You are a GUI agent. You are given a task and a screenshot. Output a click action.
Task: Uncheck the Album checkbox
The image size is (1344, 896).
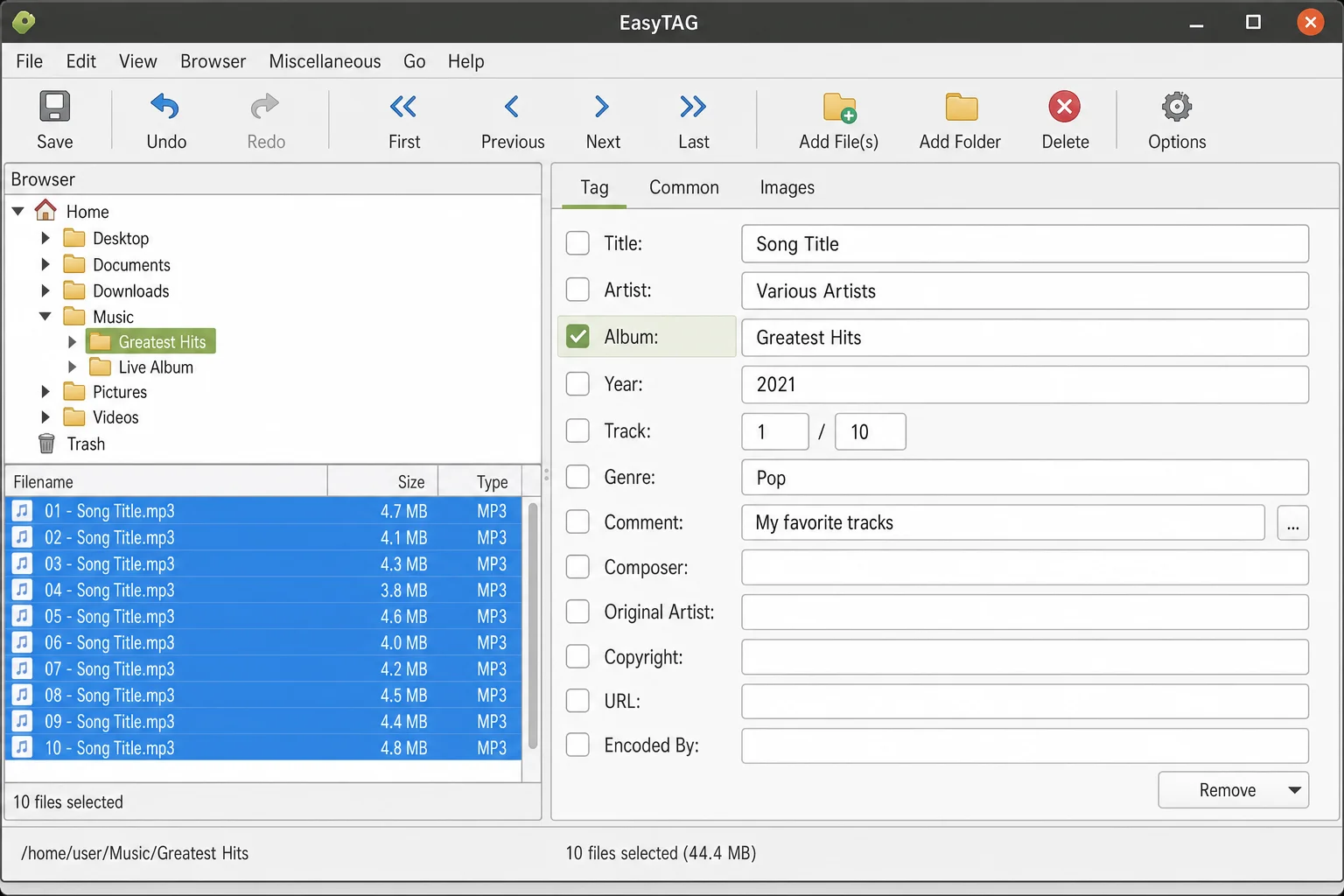click(x=577, y=336)
